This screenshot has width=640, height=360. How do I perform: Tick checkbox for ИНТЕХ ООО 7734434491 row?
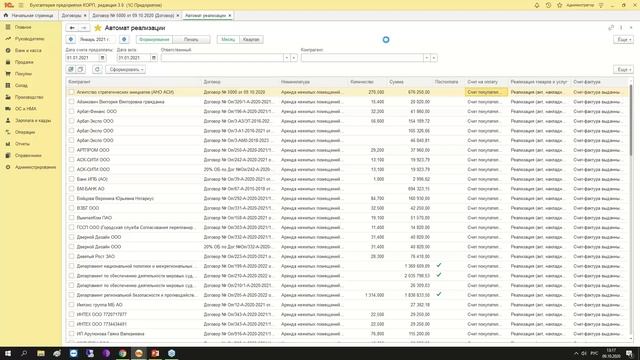pyautogui.click(x=71, y=324)
